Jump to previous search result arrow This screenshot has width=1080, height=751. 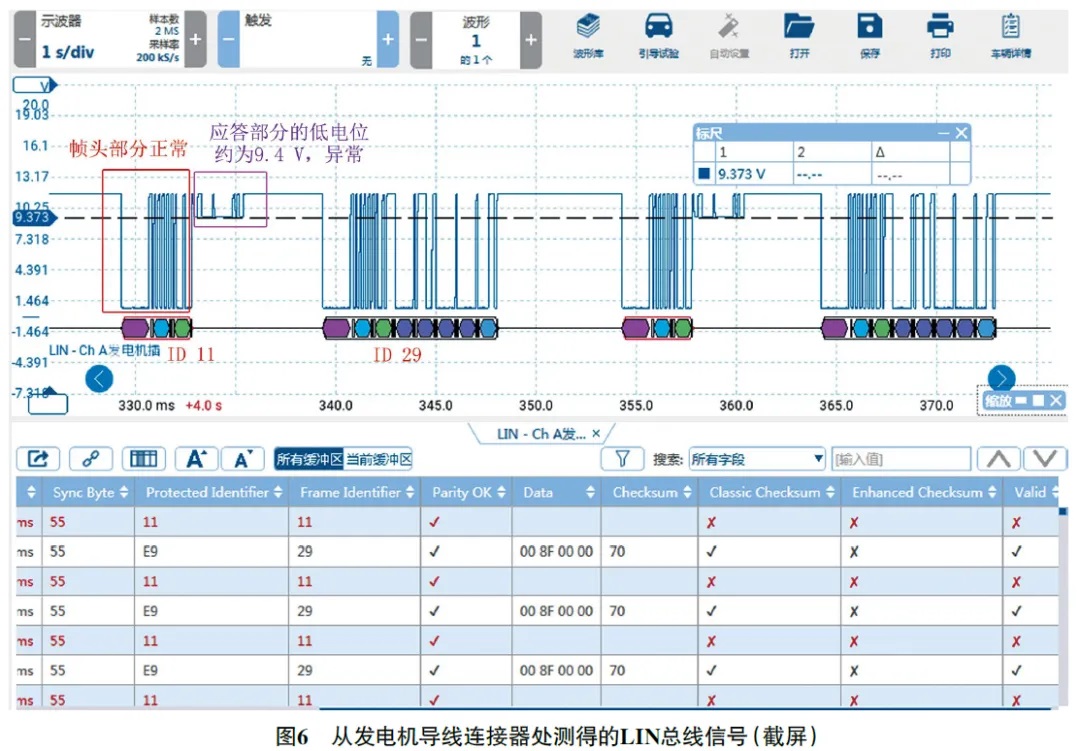[x=999, y=459]
